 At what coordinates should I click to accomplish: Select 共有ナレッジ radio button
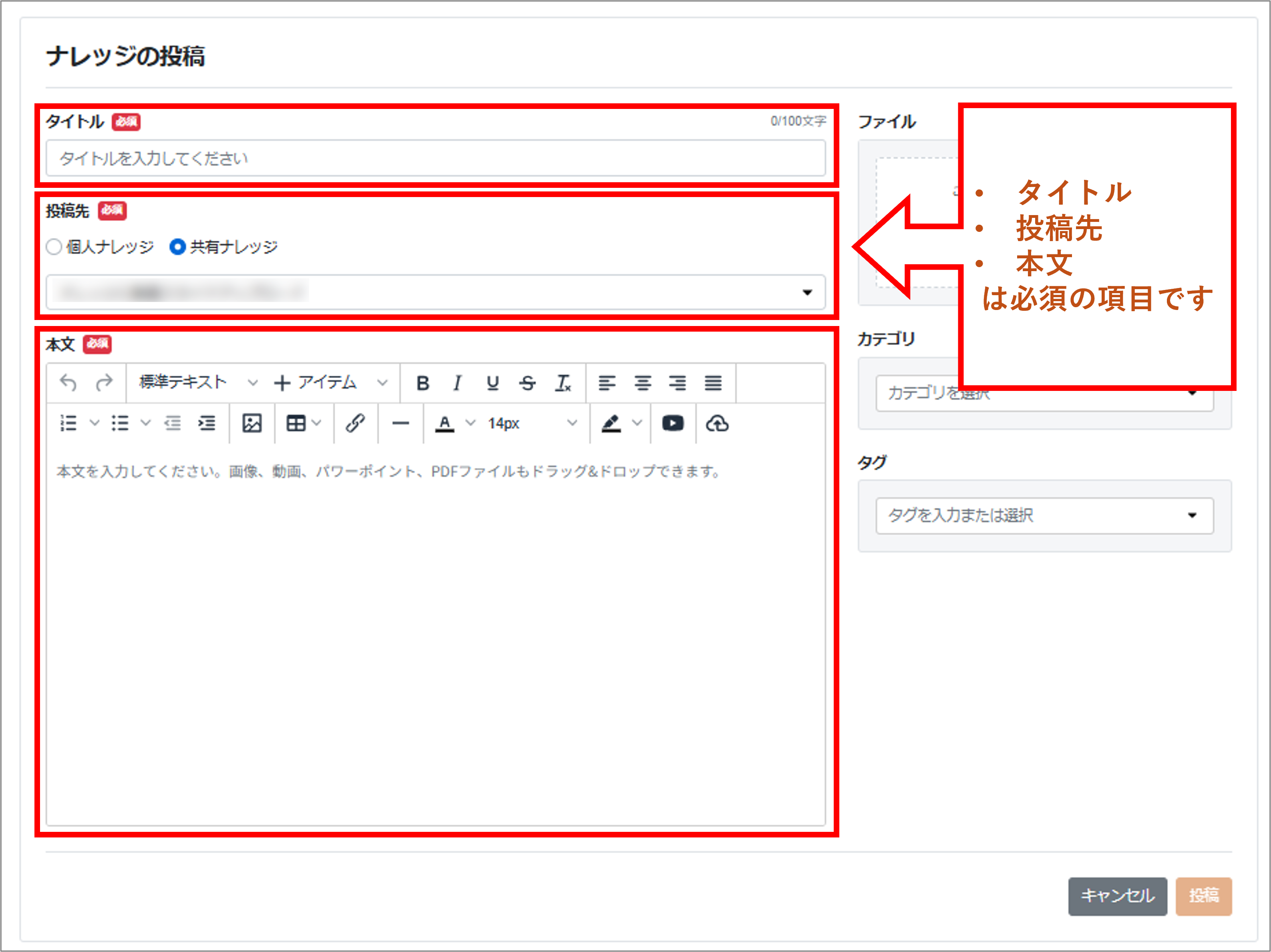[x=177, y=247]
